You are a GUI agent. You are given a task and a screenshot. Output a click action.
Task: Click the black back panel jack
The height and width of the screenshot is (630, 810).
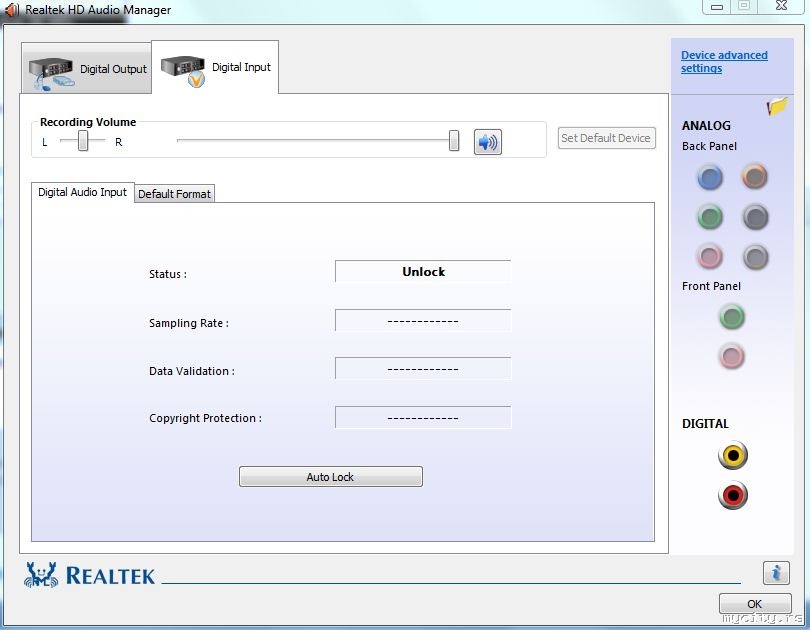(x=755, y=217)
